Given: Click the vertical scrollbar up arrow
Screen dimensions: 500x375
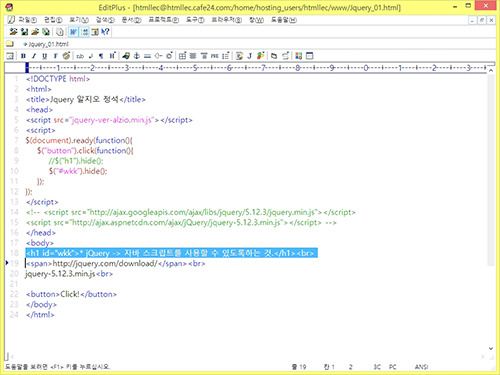Looking at the screenshot, I should tap(491, 71).
